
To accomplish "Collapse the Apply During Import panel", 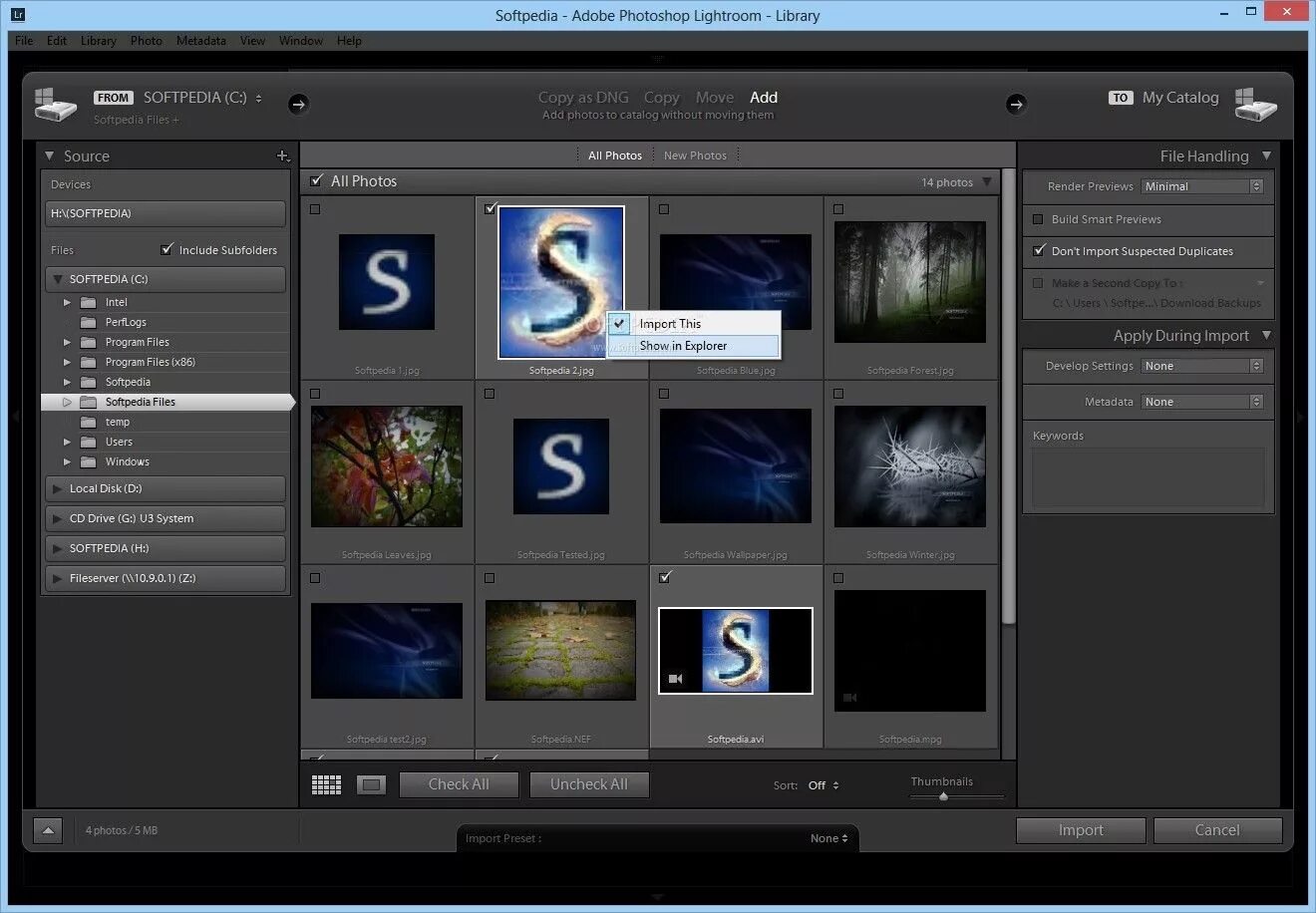I will [x=1266, y=336].
